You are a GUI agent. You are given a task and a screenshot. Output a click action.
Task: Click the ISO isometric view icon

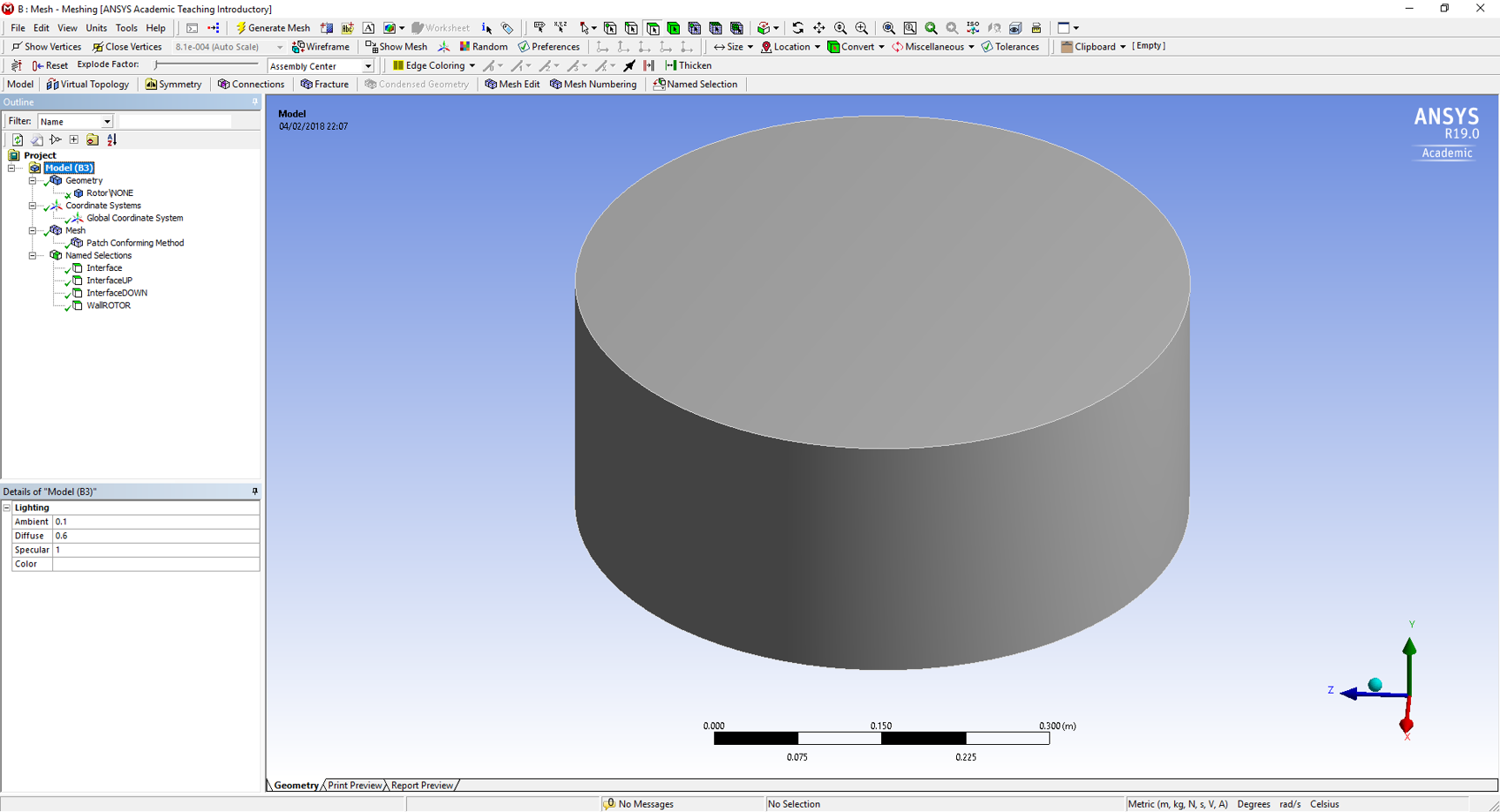coord(974,28)
